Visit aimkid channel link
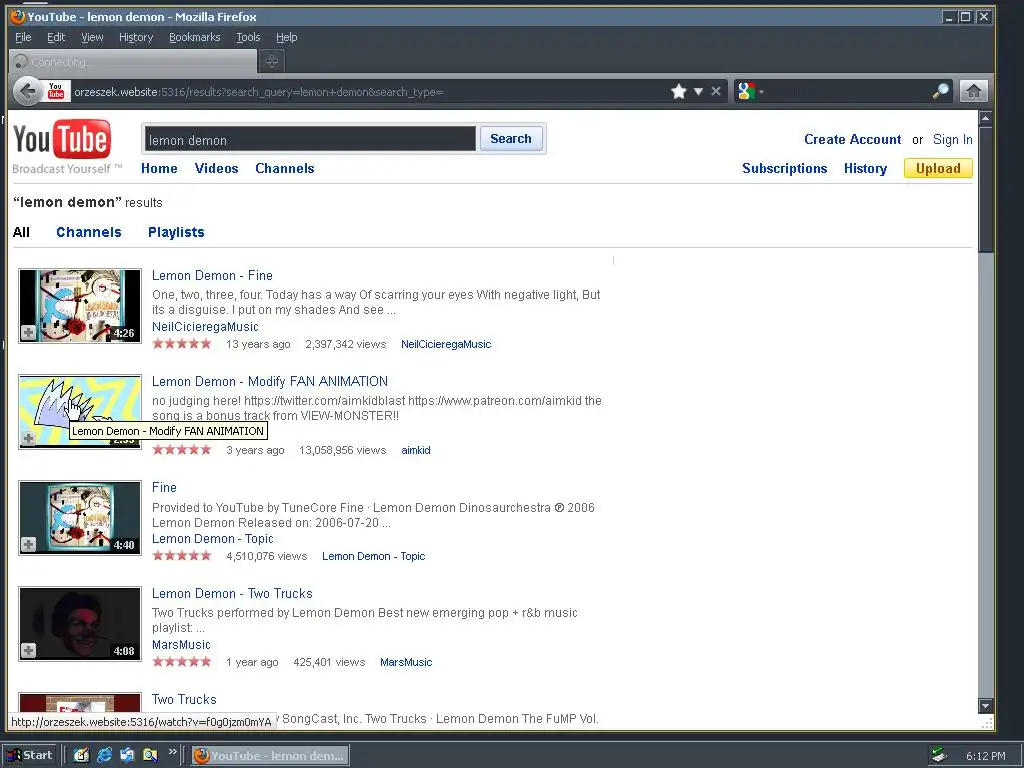Viewport: 1024px width, 768px height. tap(415, 450)
